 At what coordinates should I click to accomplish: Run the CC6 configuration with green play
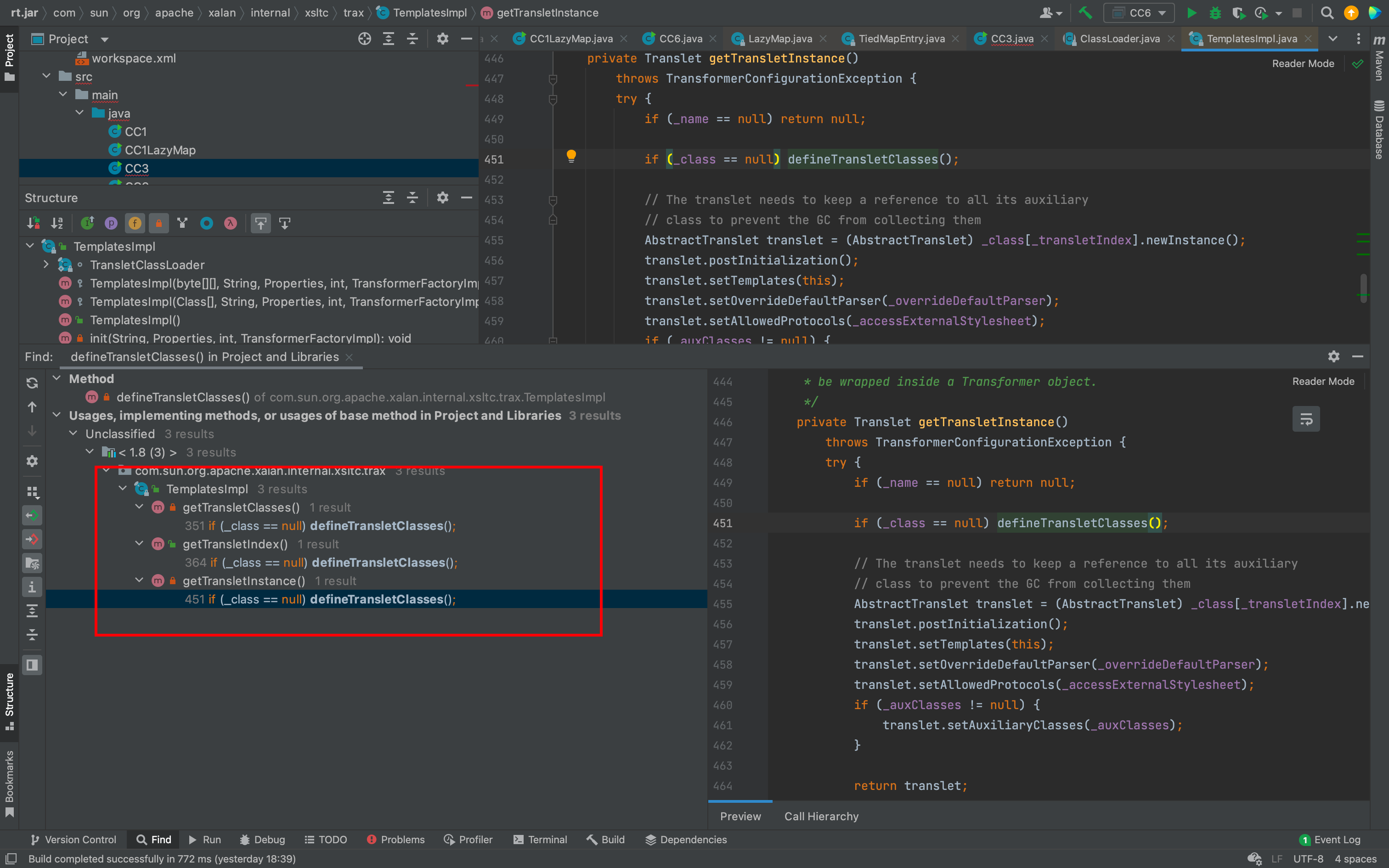[x=1191, y=13]
